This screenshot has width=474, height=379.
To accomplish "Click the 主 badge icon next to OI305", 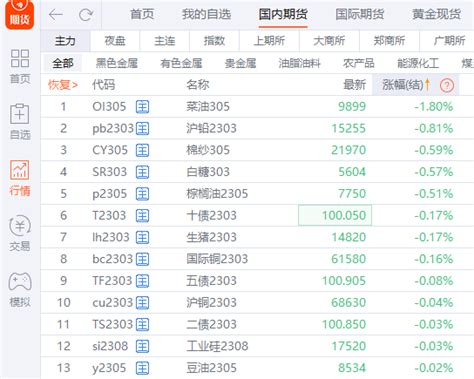I will tap(142, 107).
